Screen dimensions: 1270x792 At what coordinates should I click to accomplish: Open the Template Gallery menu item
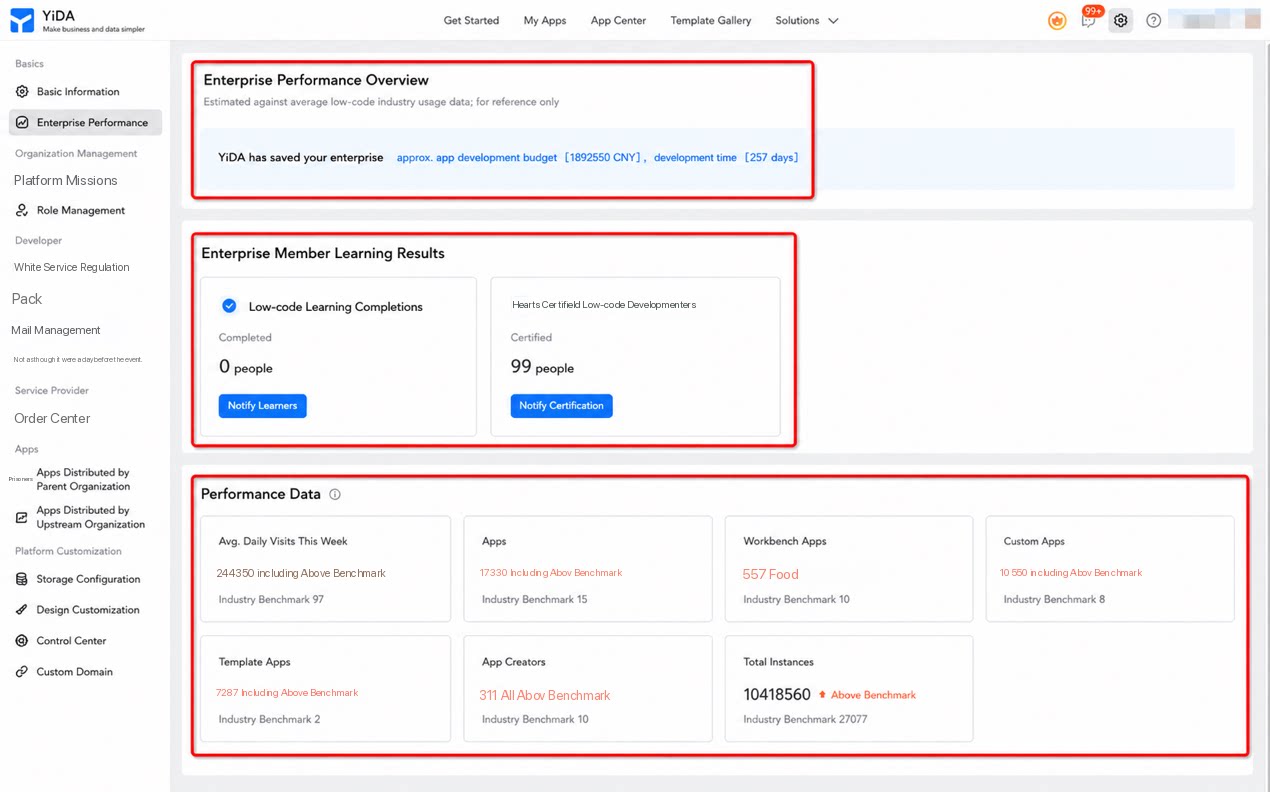(710, 20)
